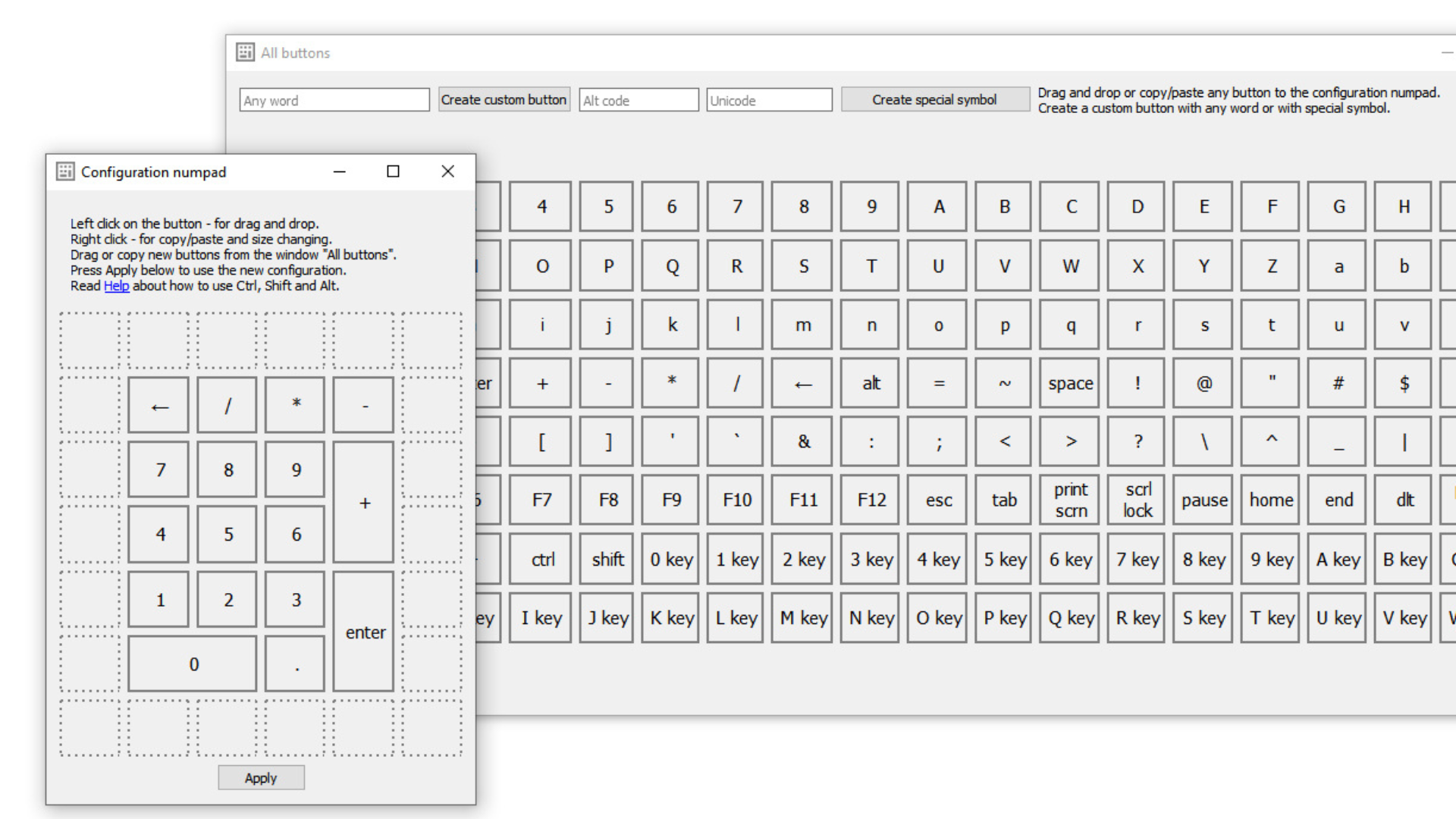Select the @ symbol button
The image size is (1456, 819).
1203,384
